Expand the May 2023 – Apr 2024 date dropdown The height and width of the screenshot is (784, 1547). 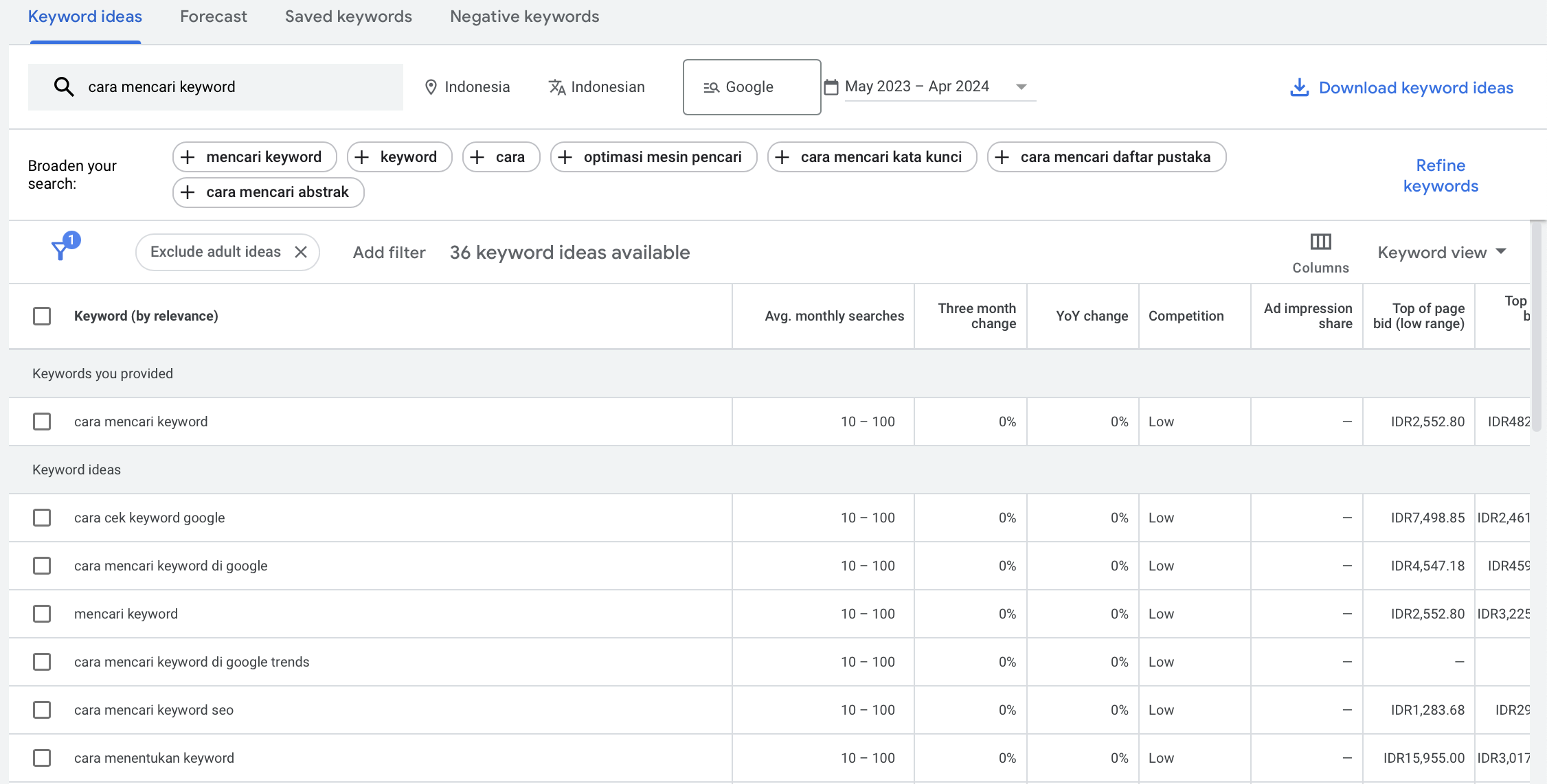[x=1021, y=87]
